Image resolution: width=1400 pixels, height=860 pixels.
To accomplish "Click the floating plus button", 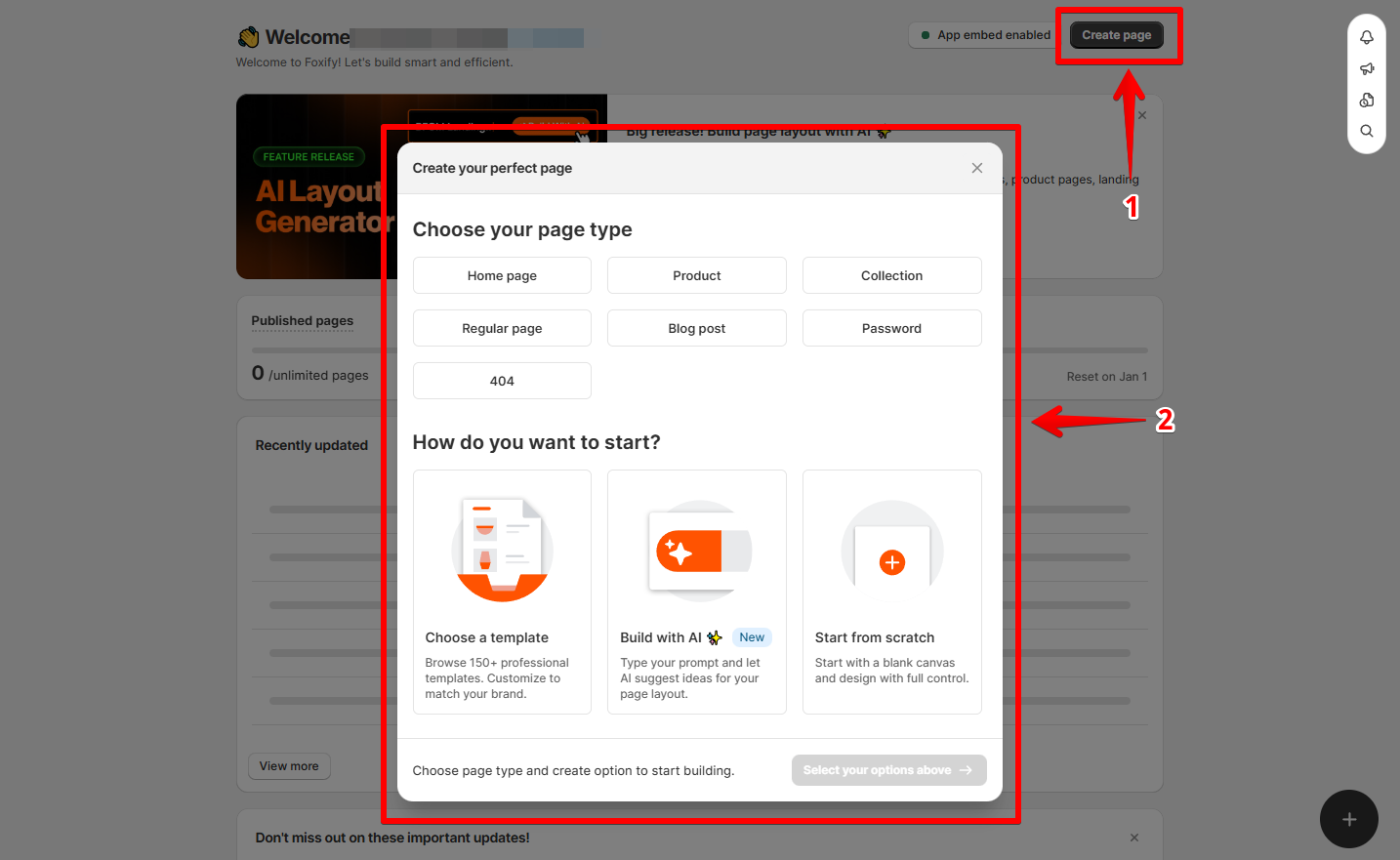I will pos(1349,819).
